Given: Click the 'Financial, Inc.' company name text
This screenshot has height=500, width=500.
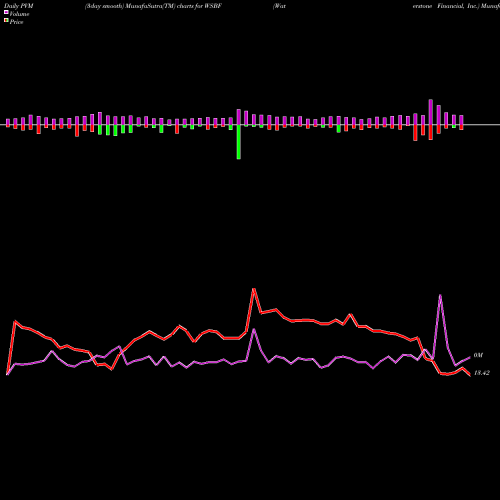Looking at the screenshot, I should tap(458, 6).
